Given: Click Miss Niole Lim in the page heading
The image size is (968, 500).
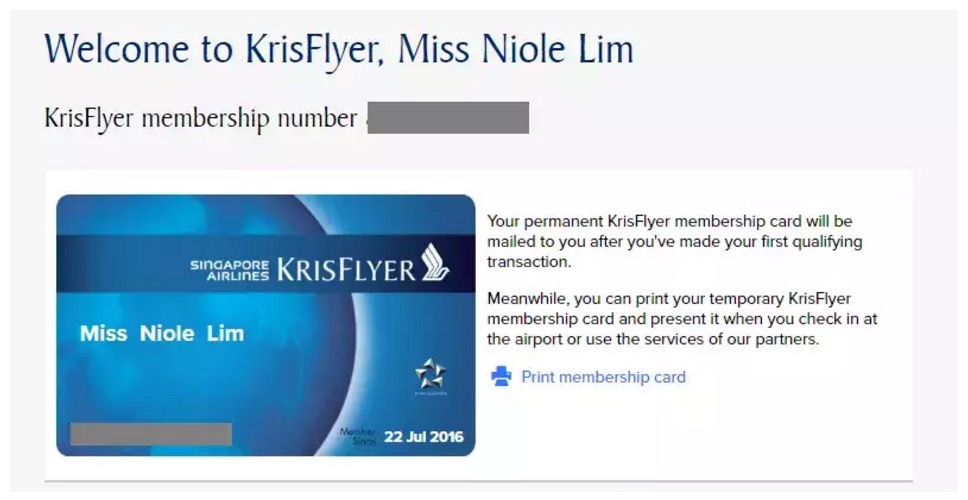Looking at the screenshot, I should click(516, 49).
